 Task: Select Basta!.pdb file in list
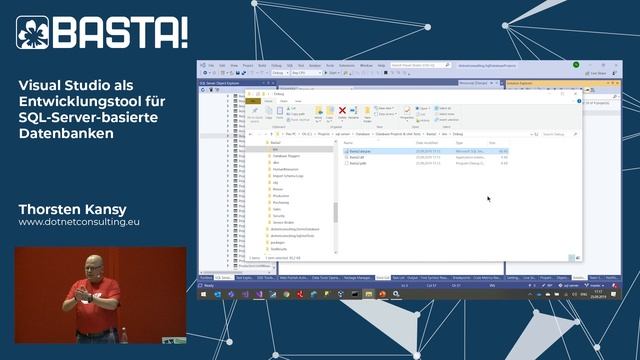[426, 163]
